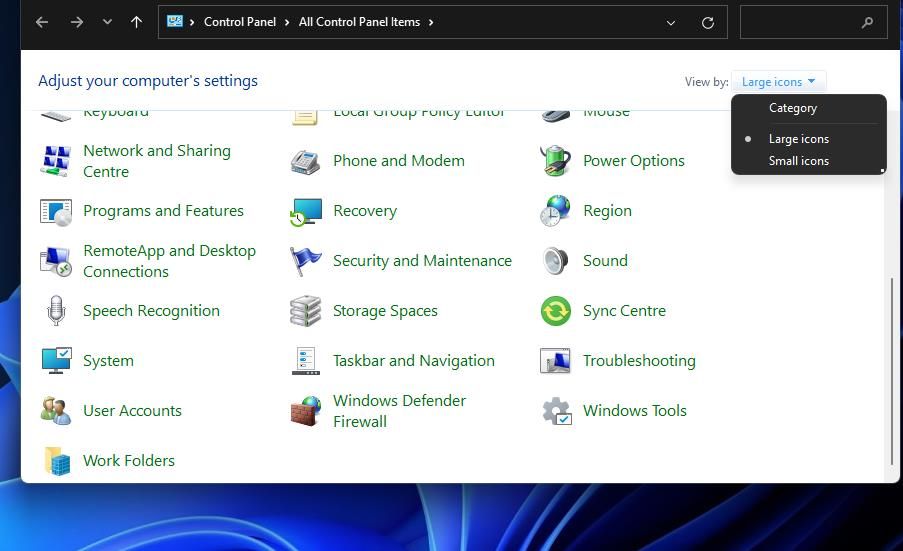Click the Taskbar and Navigation icon
This screenshot has width=903, height=551.
click(306, 361)
